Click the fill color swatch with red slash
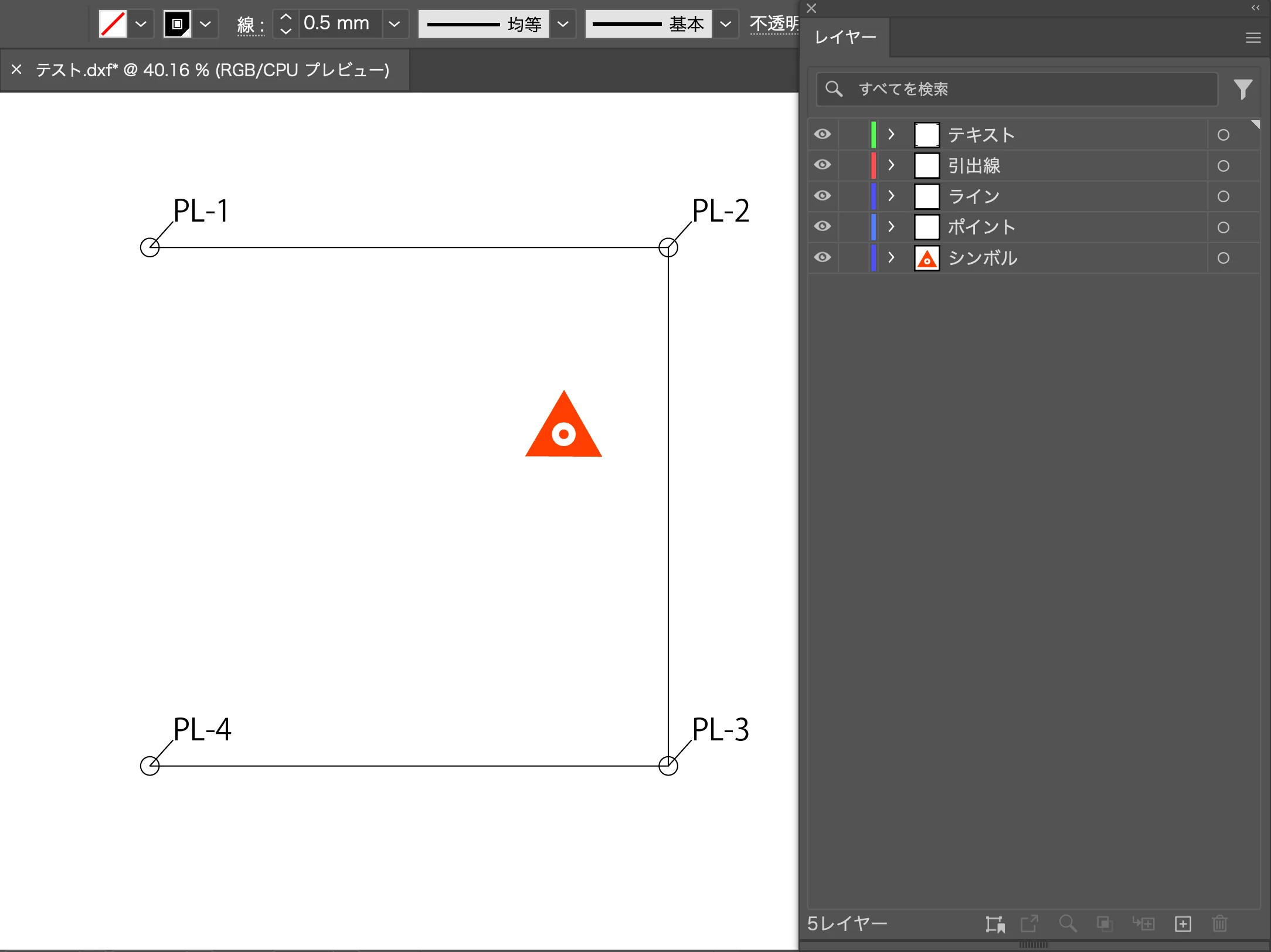Screen dimensions: 1271x952 click(113, 24)
